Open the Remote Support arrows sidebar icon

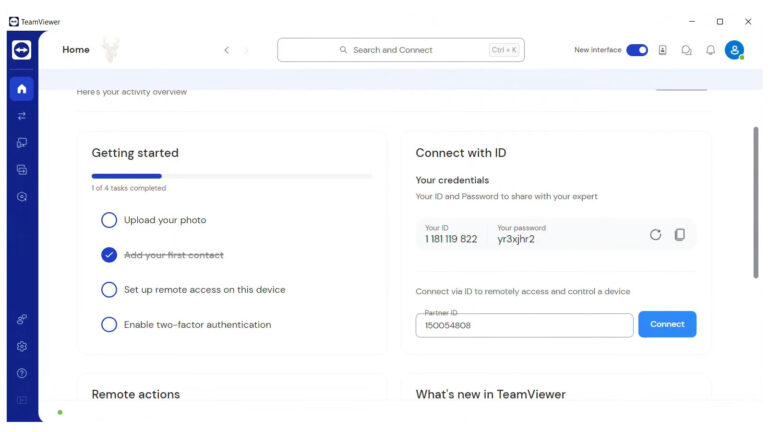(x=22, y=116)
